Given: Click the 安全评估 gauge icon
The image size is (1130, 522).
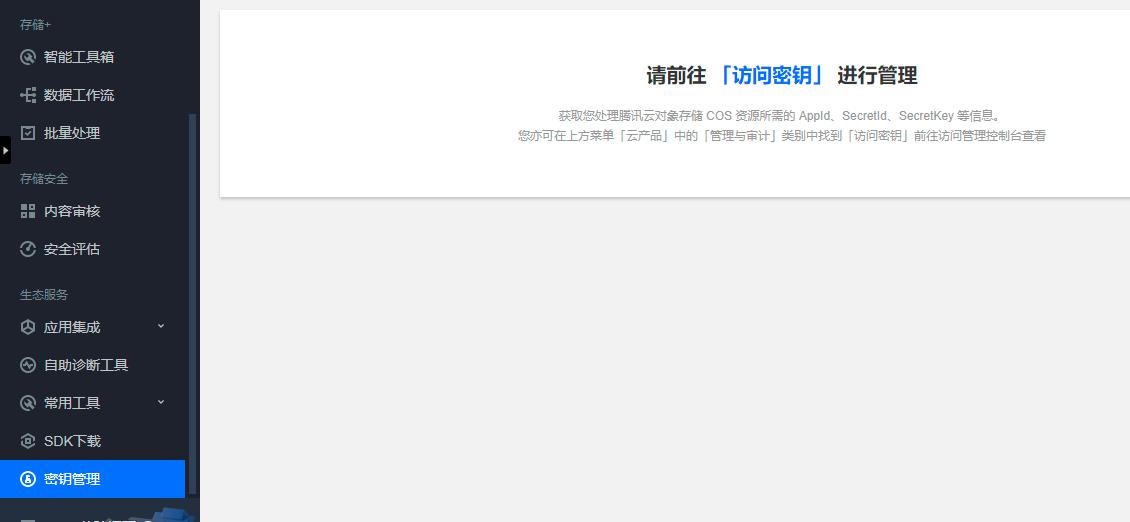Looking at the screenshot, I should point(28,249).
